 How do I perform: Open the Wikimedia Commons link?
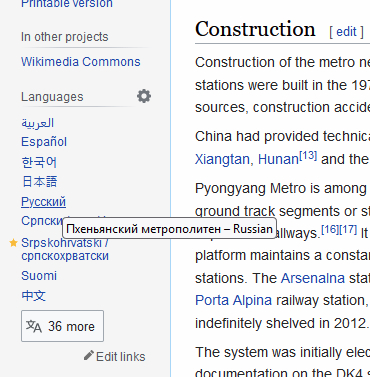(x=81, y=62)
